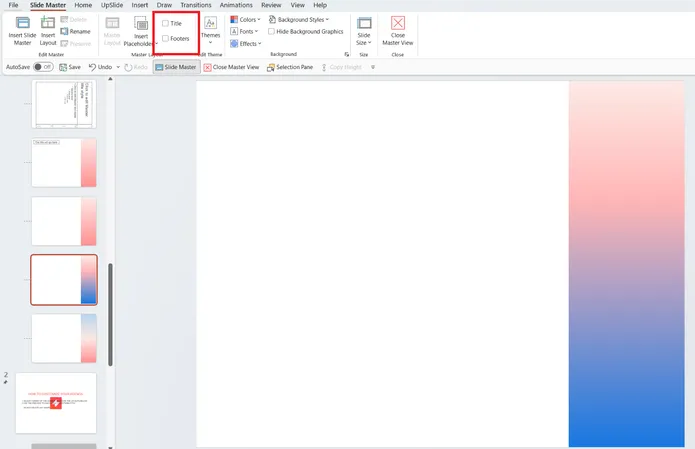Select the pink layout with title placeholder

pyautogui.click(x=64, y=162)
